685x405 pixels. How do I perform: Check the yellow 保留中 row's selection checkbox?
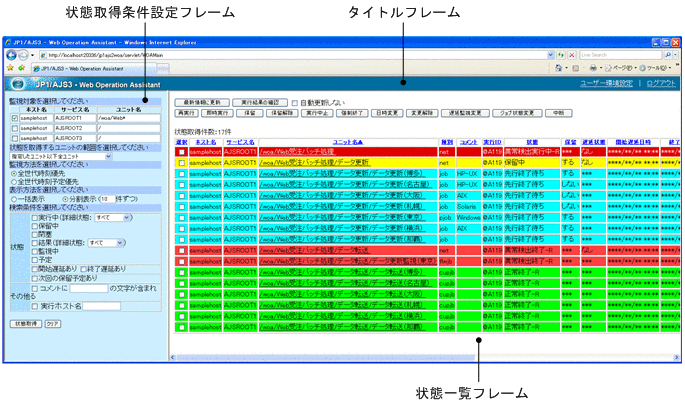coord(182,163)
